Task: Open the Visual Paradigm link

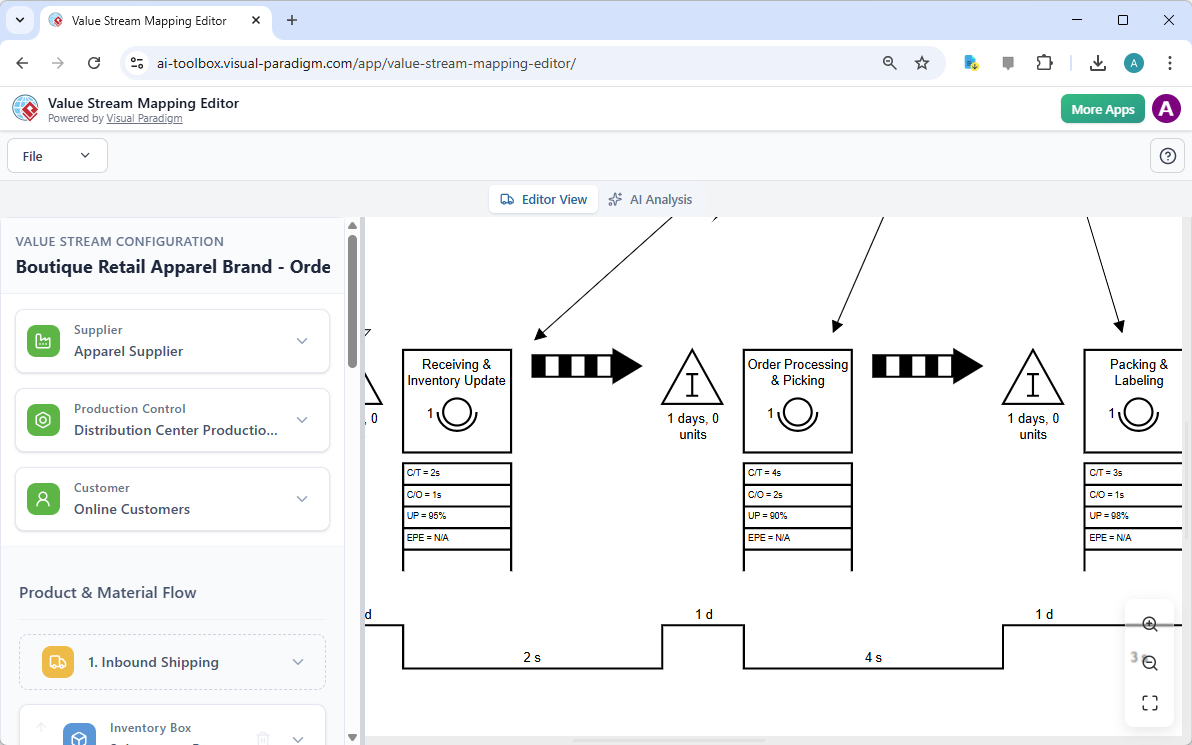Action: pos(144,118)
